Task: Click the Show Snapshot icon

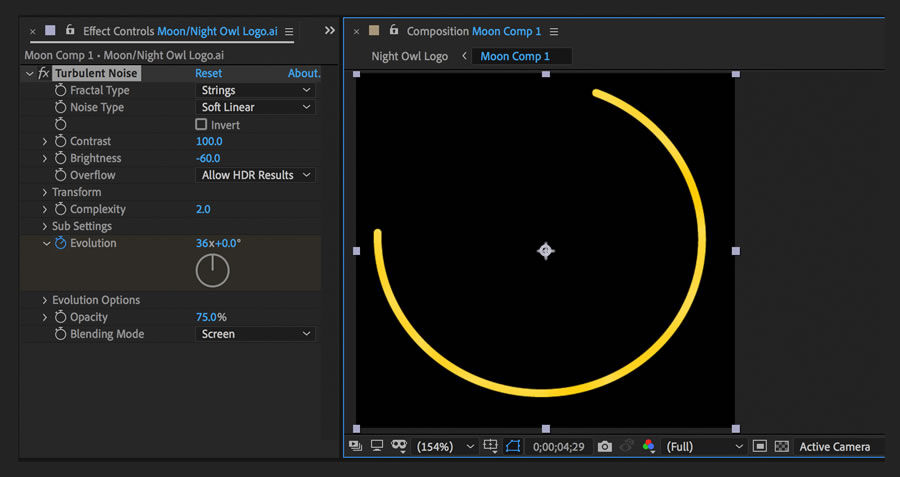Action: tap(627, 446)
